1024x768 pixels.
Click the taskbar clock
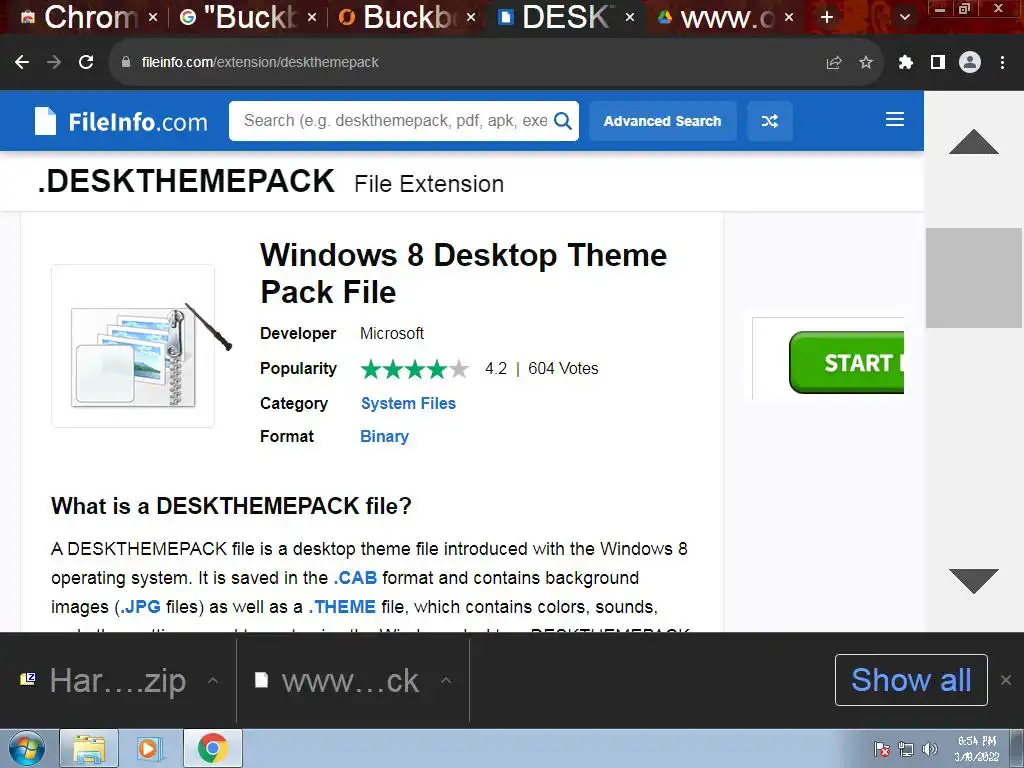(x=977, y=748)
